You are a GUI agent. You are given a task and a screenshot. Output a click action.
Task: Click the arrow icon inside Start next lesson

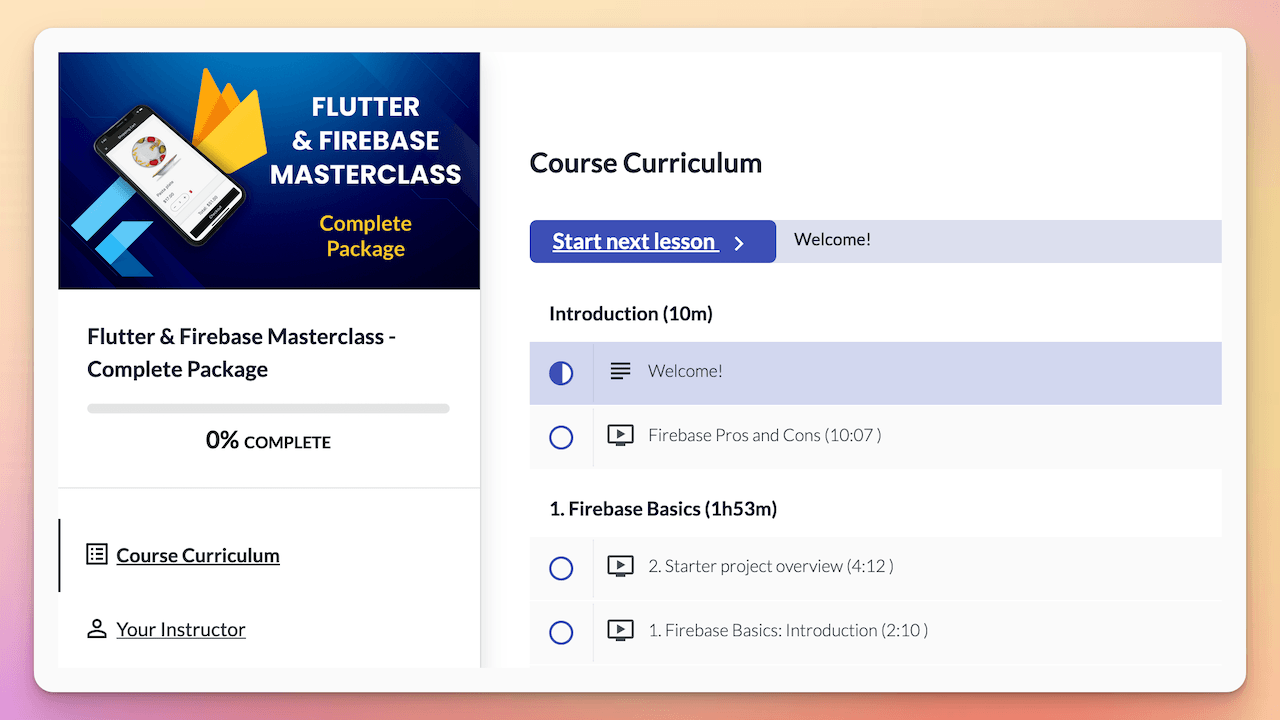point(739,242)
